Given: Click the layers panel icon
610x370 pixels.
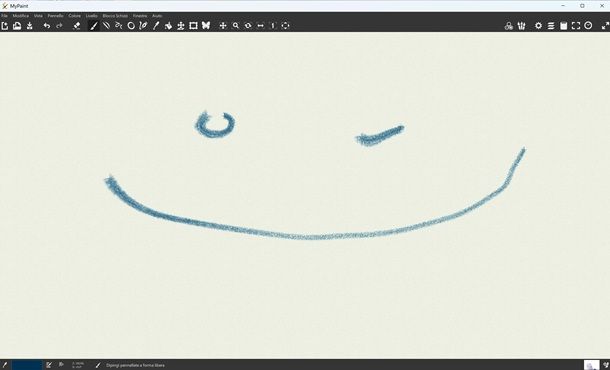Looking at the screenshot, I should pos(551,26).
